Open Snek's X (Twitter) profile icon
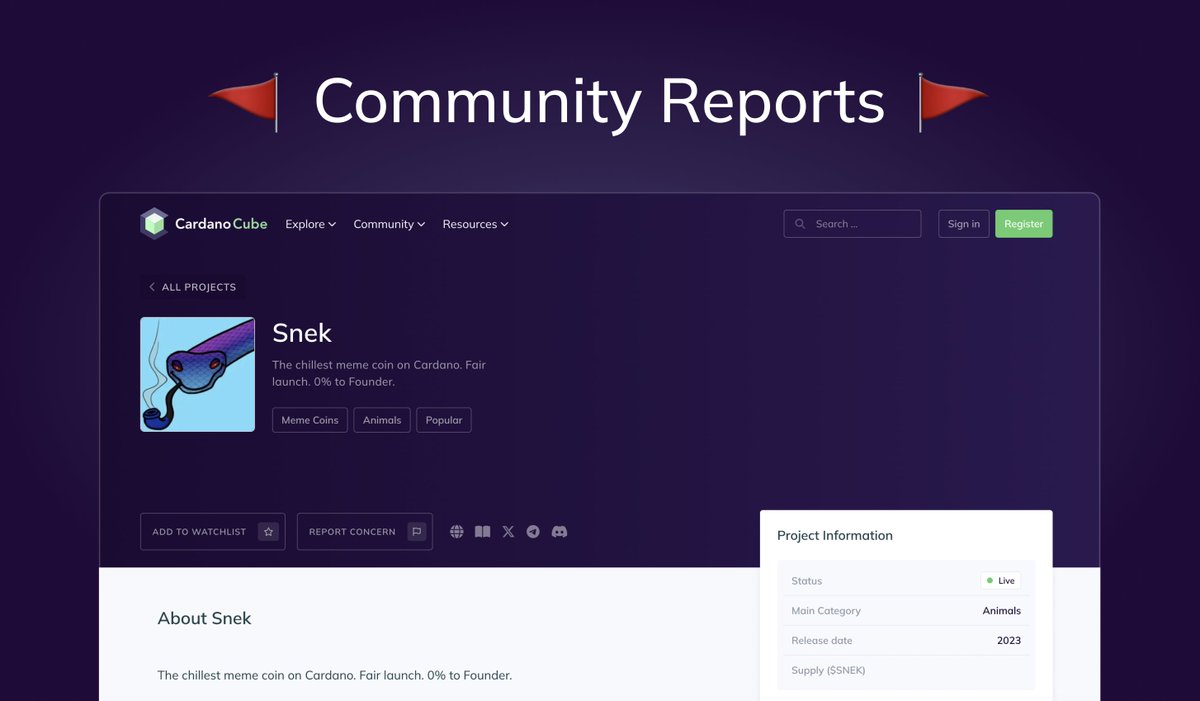This screenshot has height=701, width=1200. [508, 532]
